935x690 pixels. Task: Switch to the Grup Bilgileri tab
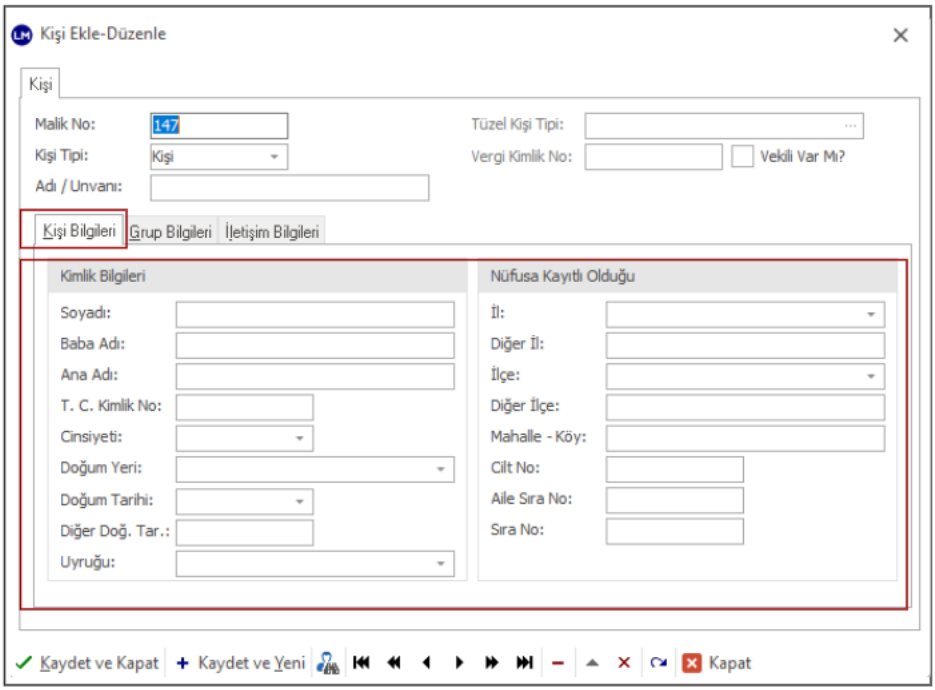171,232
